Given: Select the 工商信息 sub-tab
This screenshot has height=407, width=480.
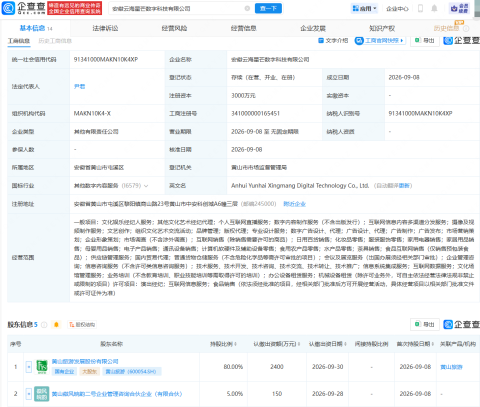Looking at the screenshot, I should click(19, 41).
